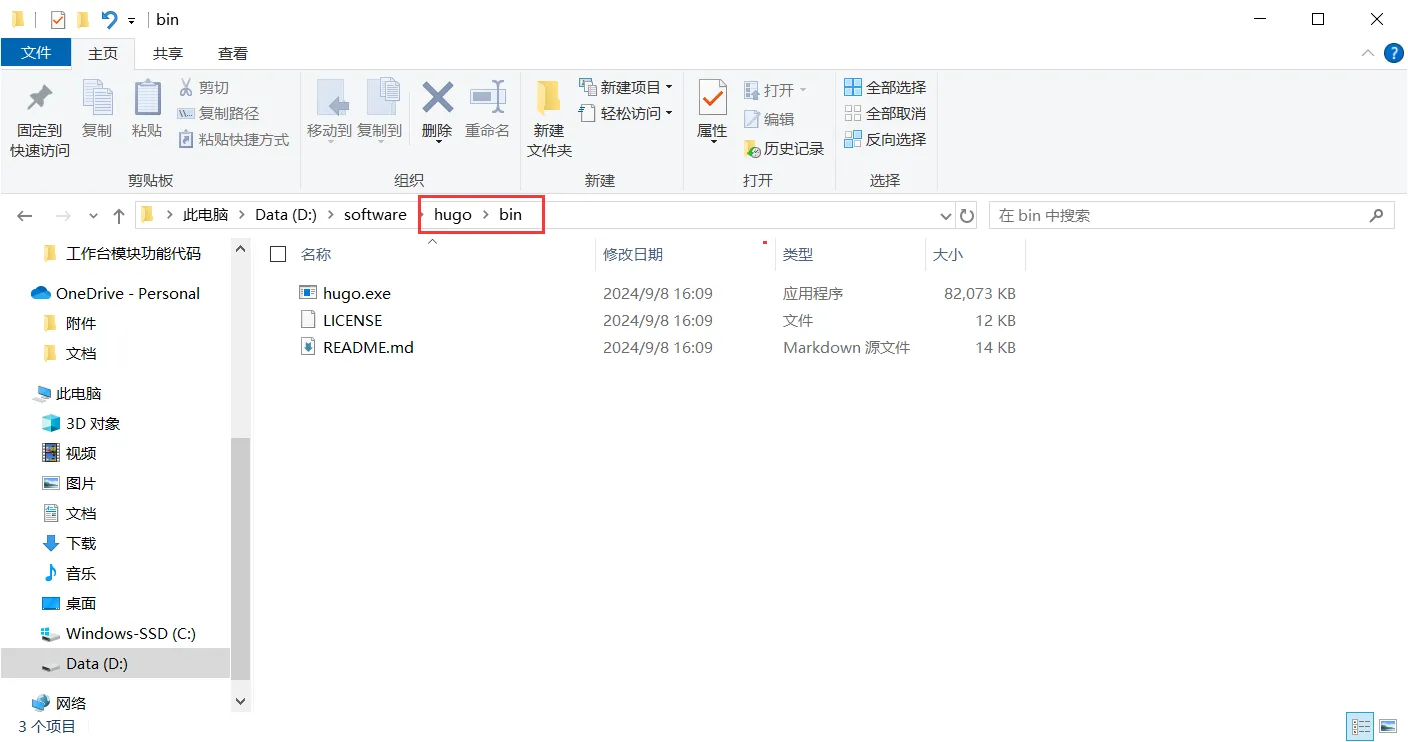This screenshot has height=742, width=1408.
Task: Click the 粘贴 clipboard icon
Action: [147, 98]
